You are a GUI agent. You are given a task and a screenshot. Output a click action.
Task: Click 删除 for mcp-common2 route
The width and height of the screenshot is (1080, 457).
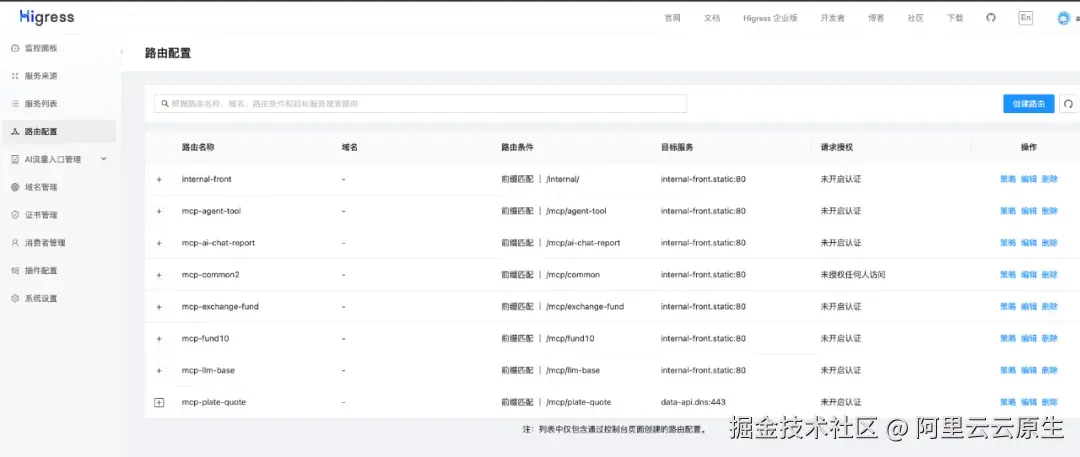coord(1049,275)
